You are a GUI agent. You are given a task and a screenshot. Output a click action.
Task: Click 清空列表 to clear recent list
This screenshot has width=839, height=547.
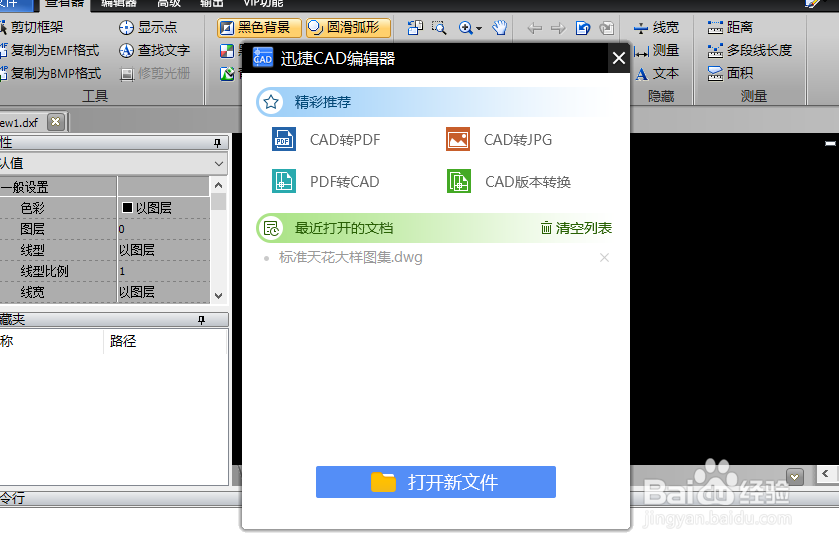tap(576, 228)
